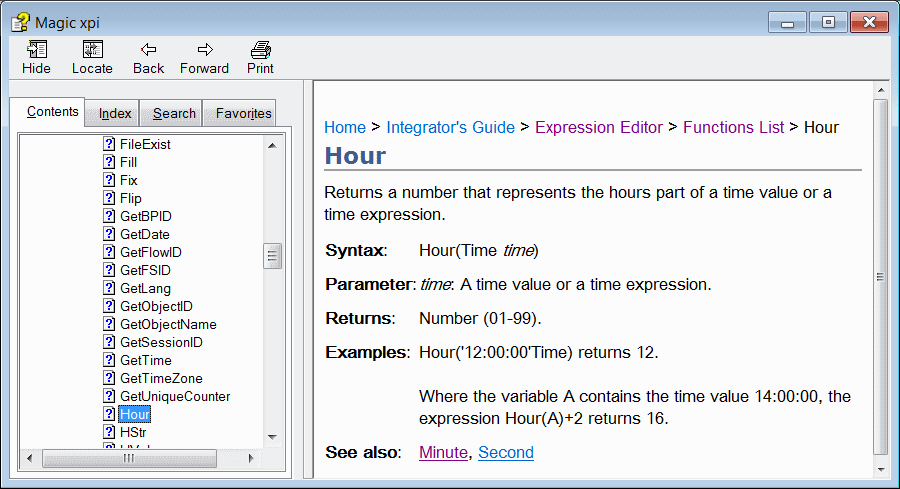Click the topic icon next to GetSessionID

(x=109, y=342)
